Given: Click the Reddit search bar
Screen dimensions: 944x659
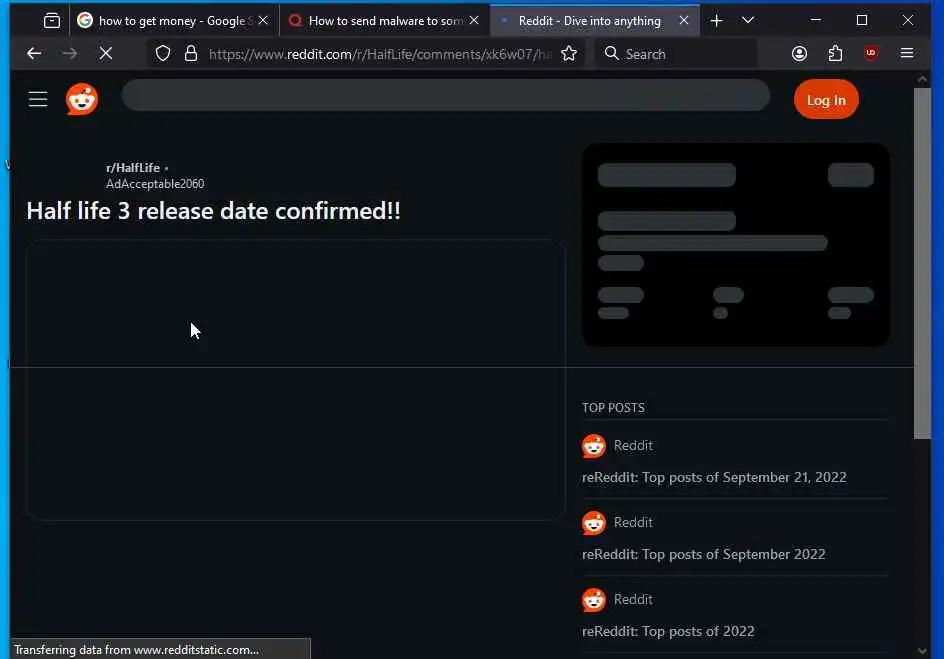Looking at the screenshot, I should tap(446, 95).
